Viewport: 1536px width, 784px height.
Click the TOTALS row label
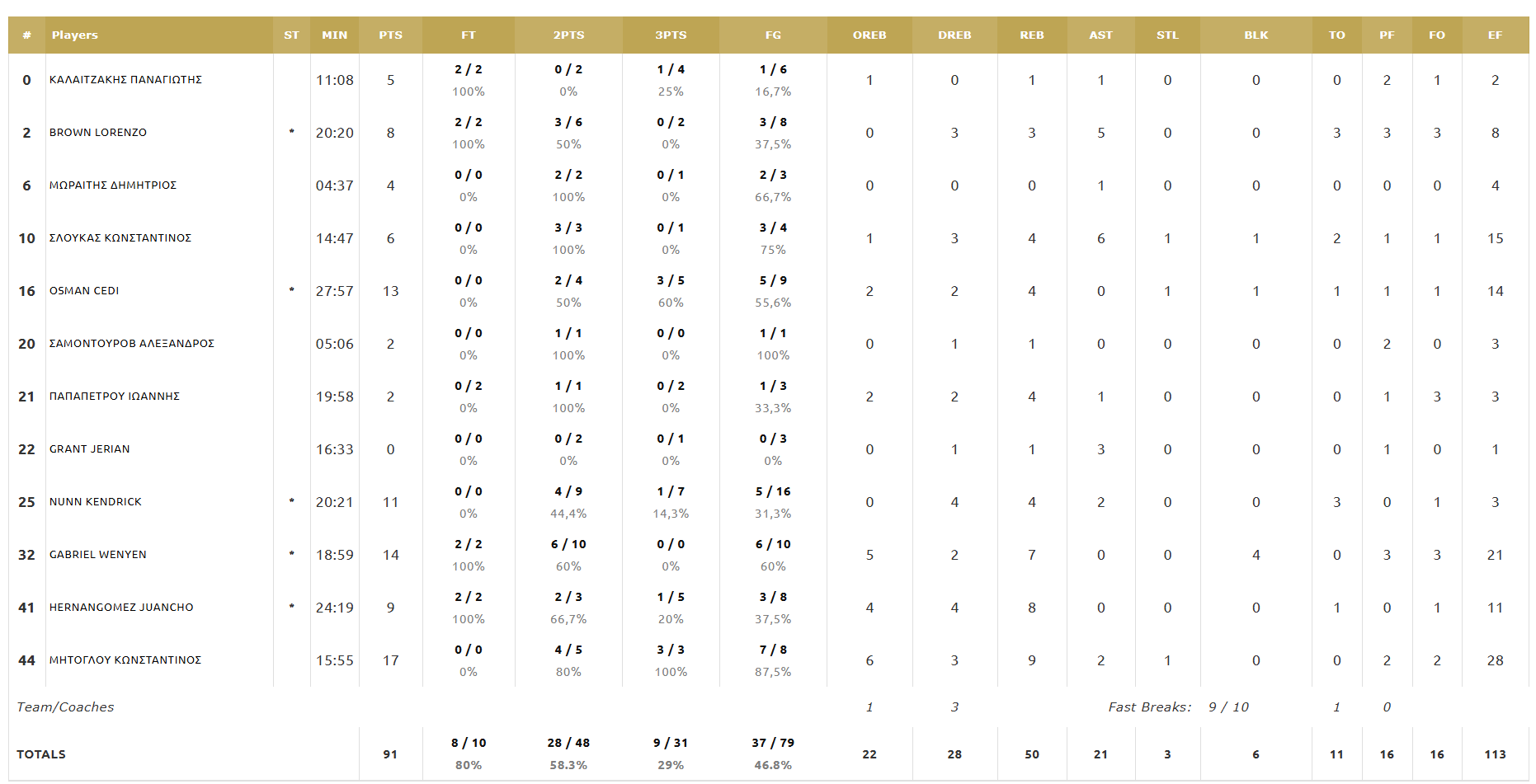click(41, 754)
